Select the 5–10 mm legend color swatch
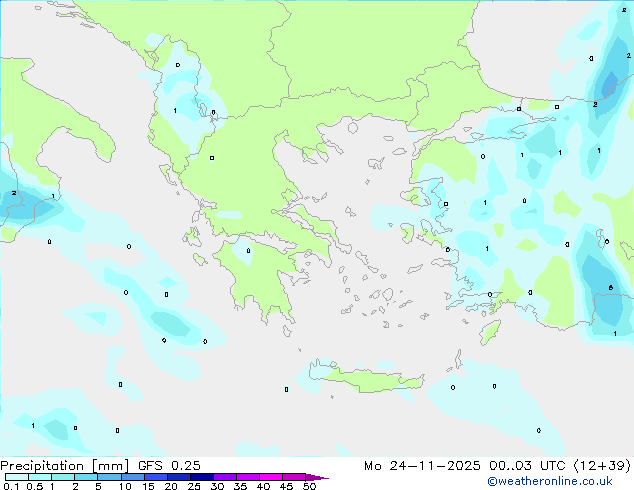This screenshot has width=634, height=490. (x=109, y=477)
